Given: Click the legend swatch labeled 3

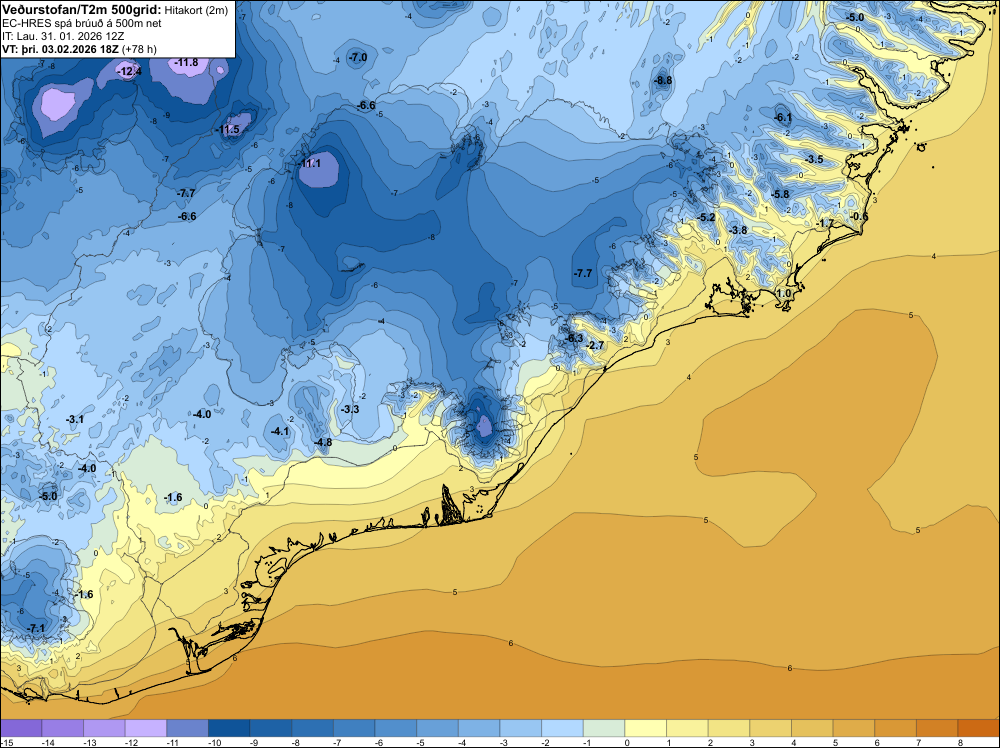Looking at the screenshot, I should click(770, 728).
